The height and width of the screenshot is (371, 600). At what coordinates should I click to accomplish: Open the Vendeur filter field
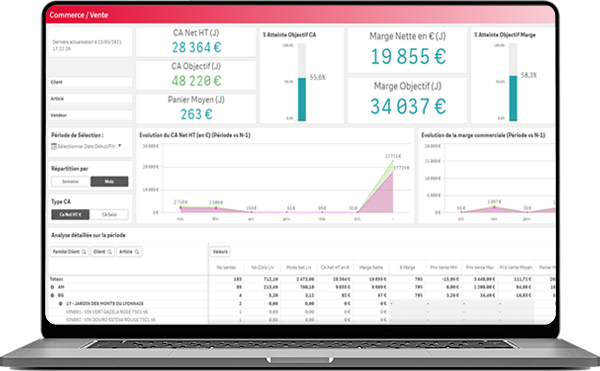click(x=90, y=115)
